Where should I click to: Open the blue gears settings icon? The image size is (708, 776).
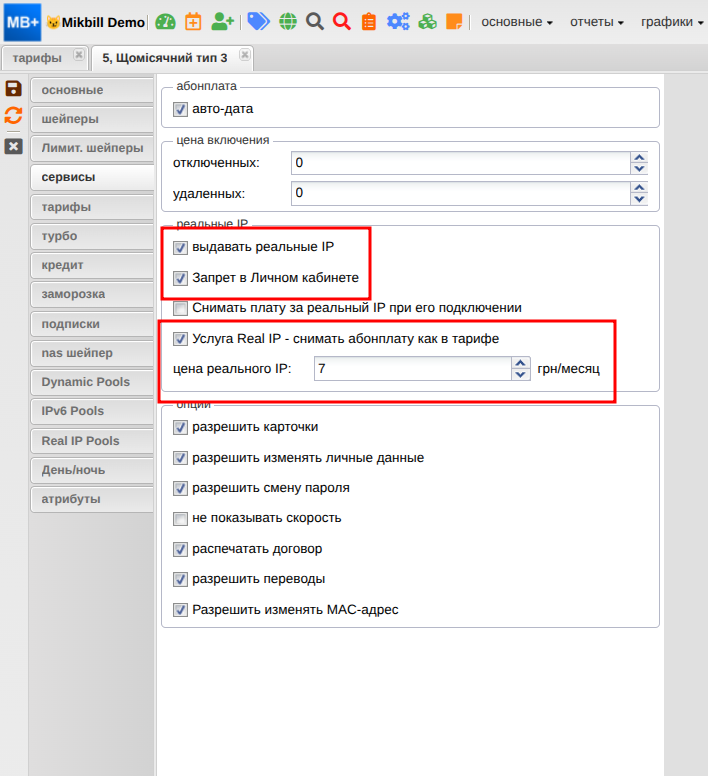pyautogui.click(x=398, y=22)
